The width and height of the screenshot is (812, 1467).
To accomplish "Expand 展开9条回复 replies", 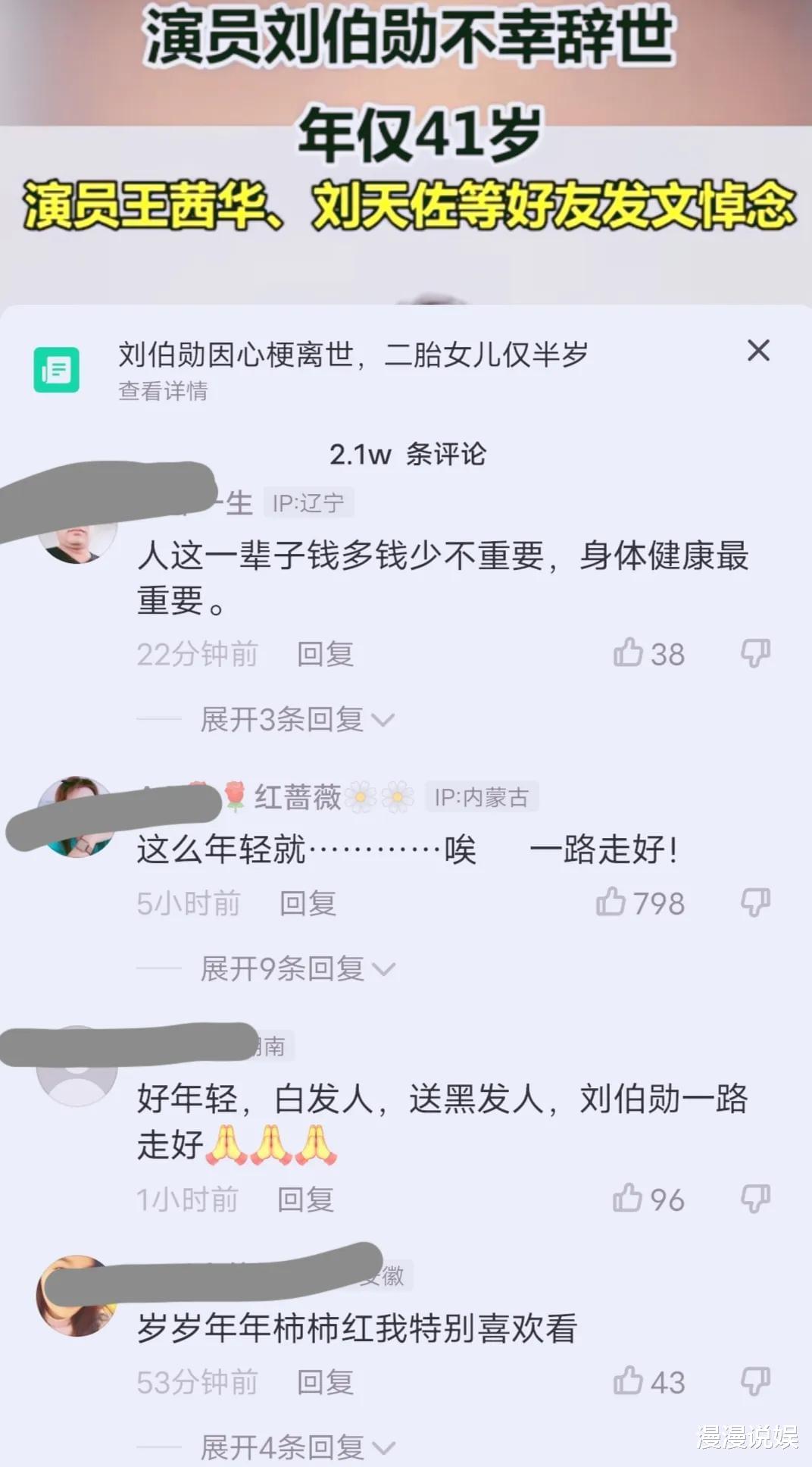I will coord(297,968).
